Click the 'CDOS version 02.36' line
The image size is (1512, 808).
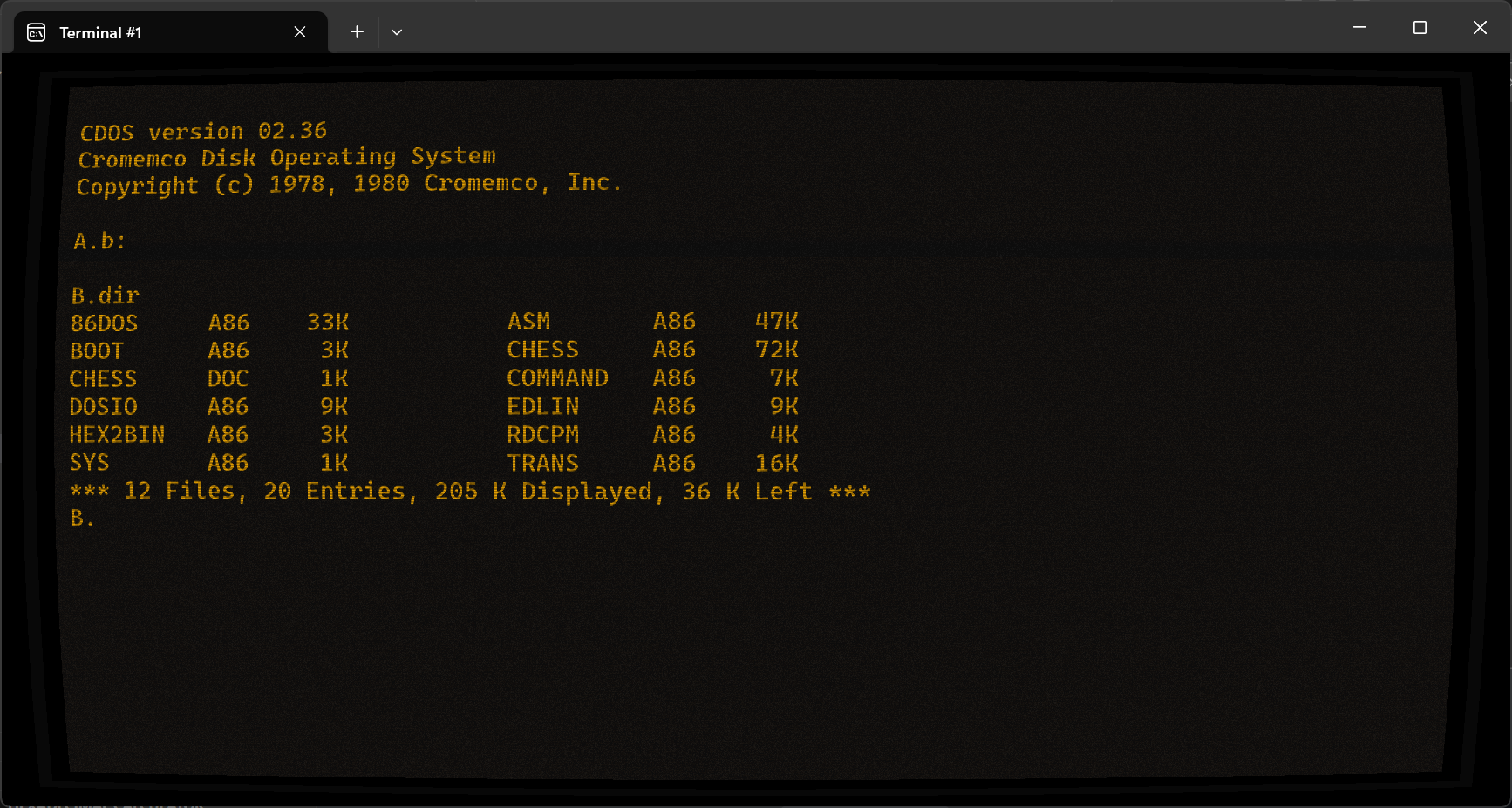(x=203, y=132)
